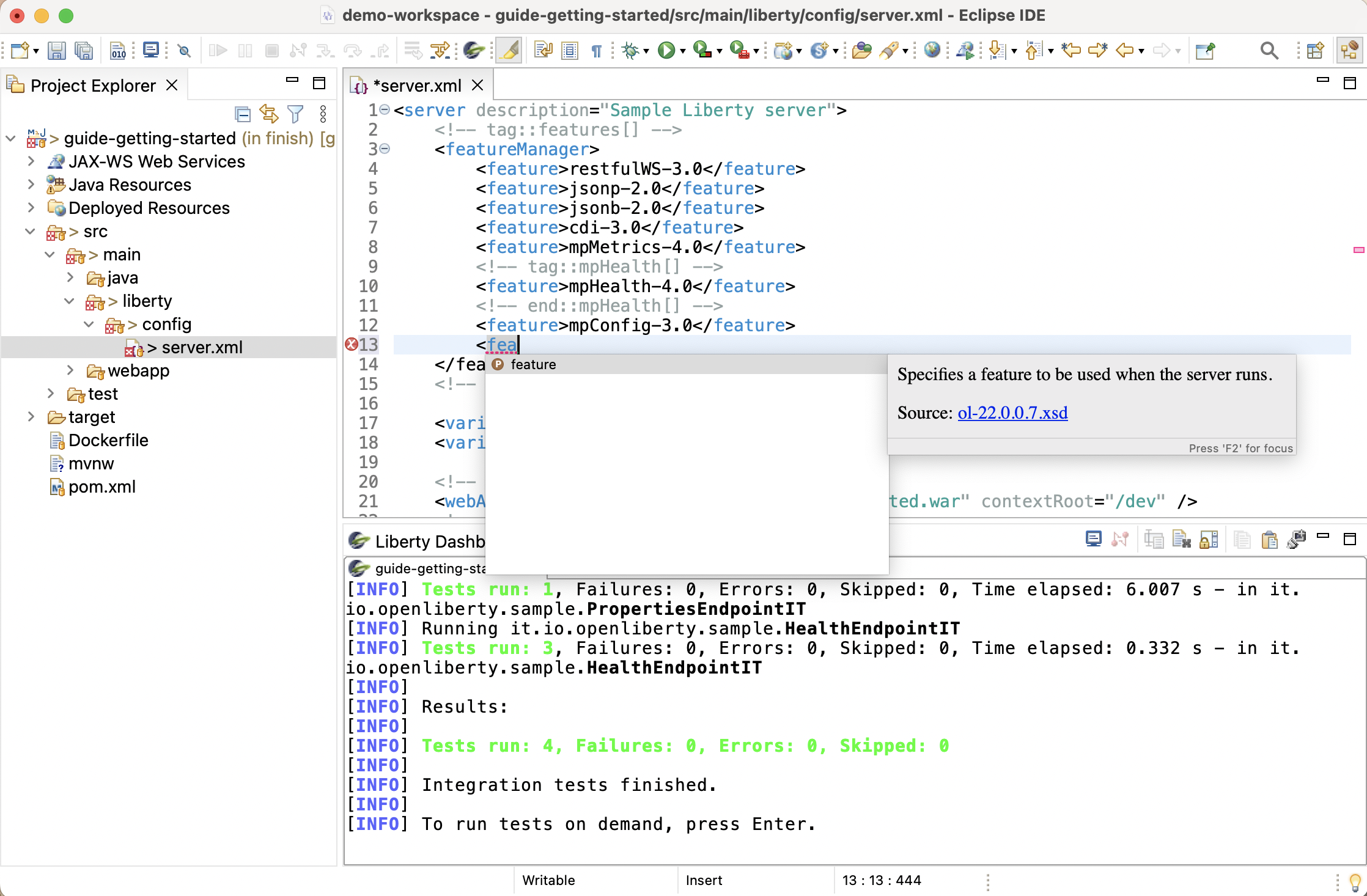Toggle Block Selection Mode icon

coord(570,50)
